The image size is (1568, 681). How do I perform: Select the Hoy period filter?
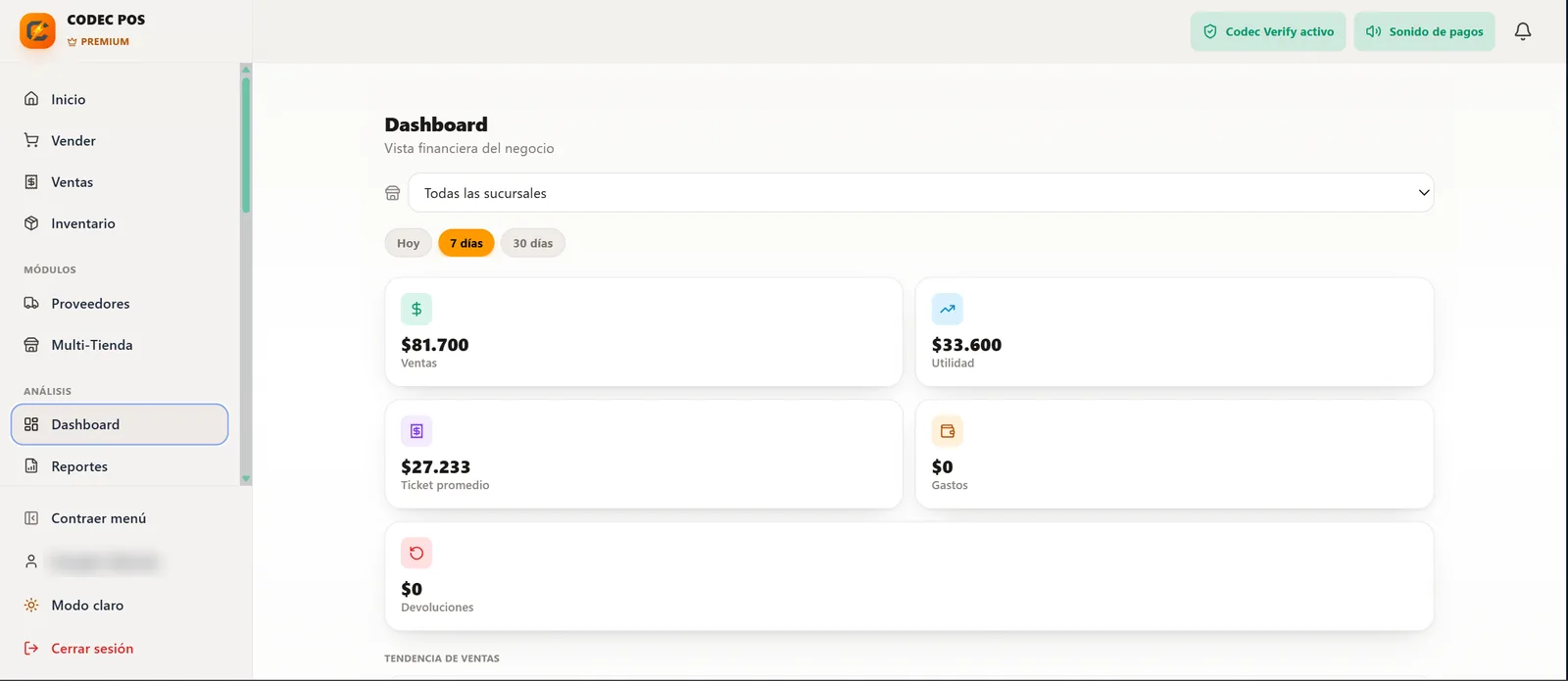tap(409, 243)
